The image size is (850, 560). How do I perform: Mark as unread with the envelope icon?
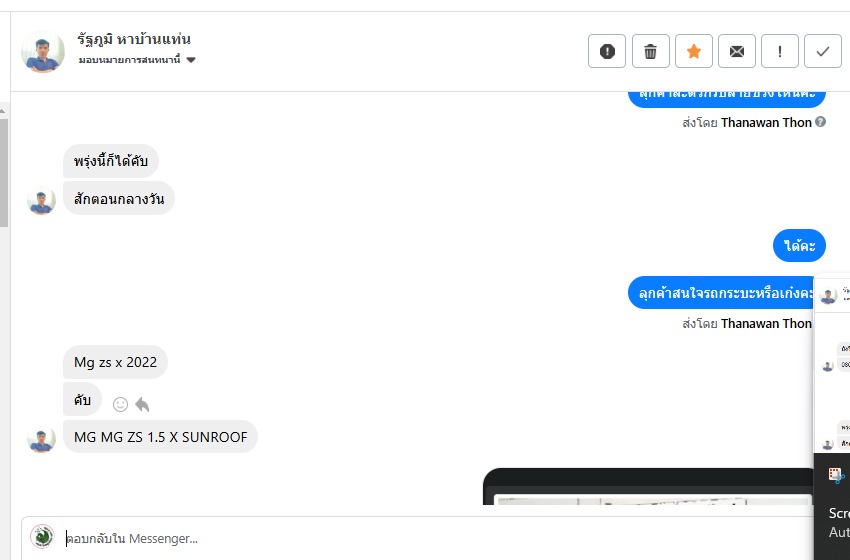pos(736,51)
